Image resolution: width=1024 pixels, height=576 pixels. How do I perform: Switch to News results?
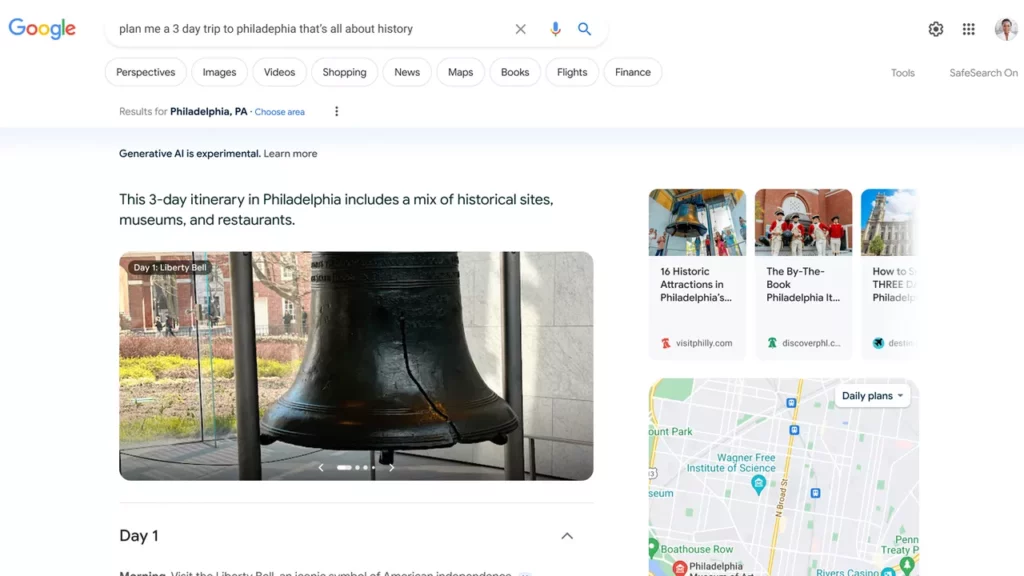(407, 72)
